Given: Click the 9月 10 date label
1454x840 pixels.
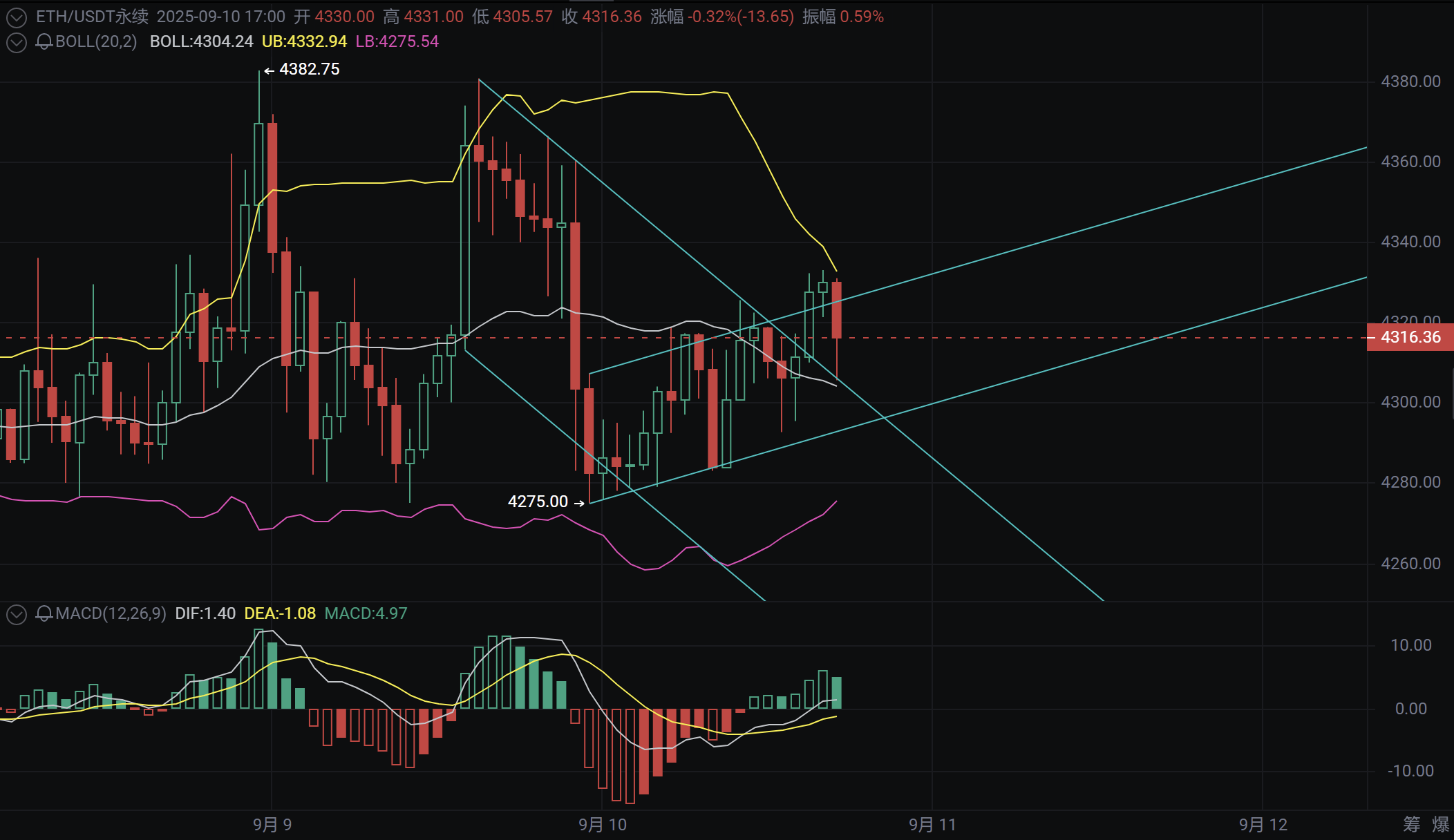Looking at the screenshot, I should (x=603, y=825).
